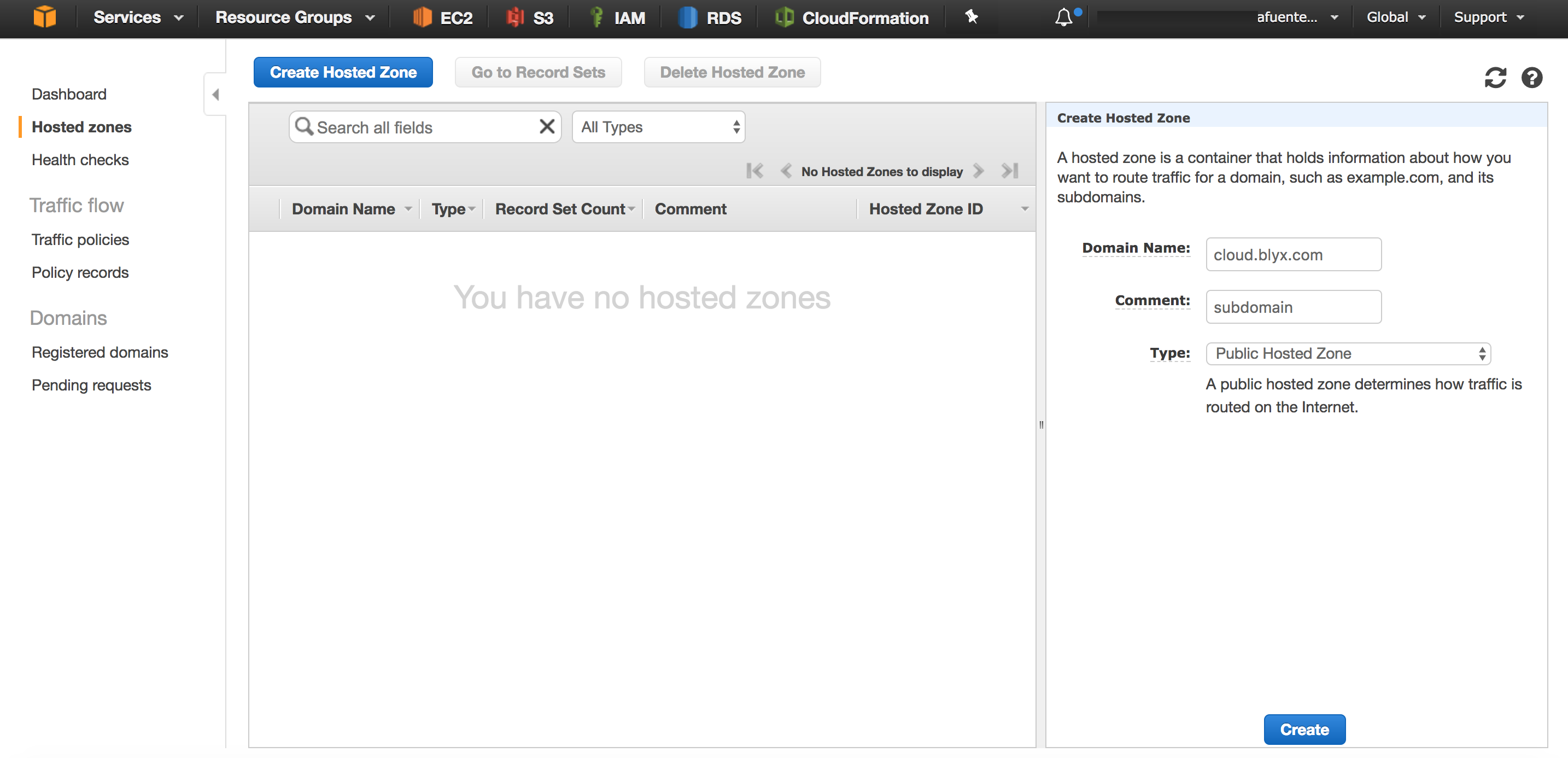Click the Domain Name input field
Image resolution: width=1568 pixels, height=758 pixels.
tap(1294, 254)
